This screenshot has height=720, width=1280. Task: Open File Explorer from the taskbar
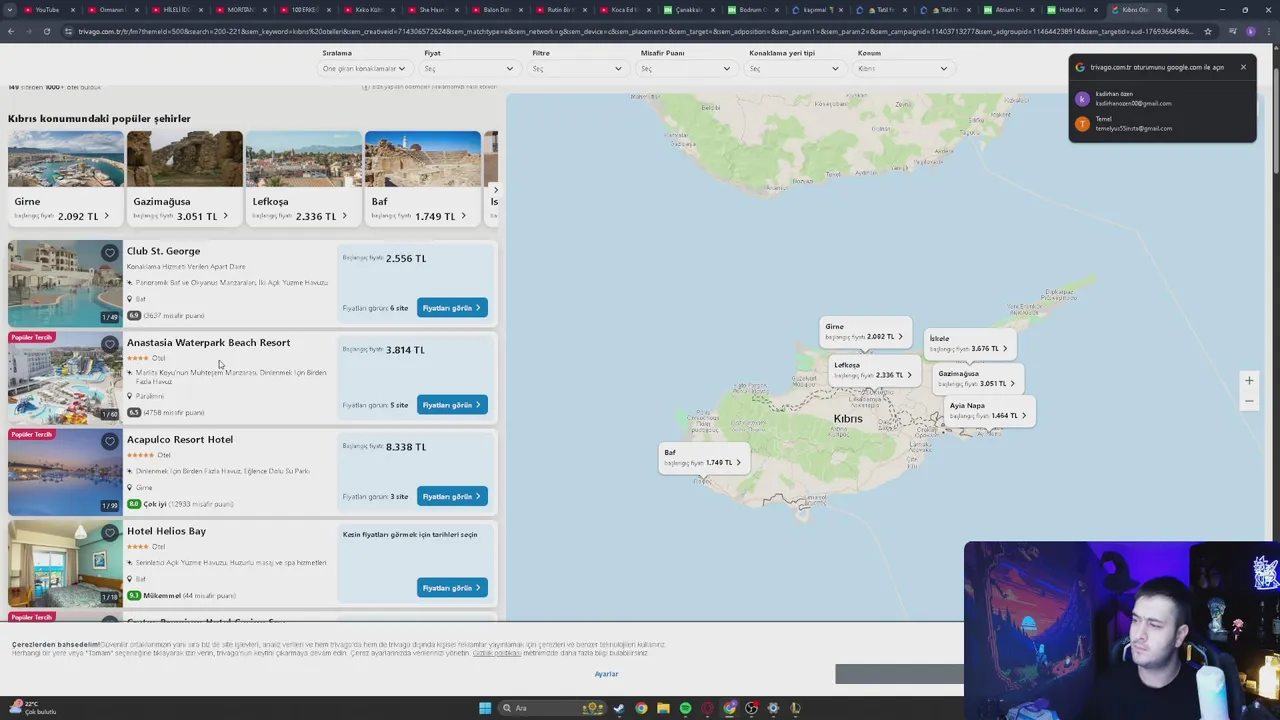tap(663, 708)
